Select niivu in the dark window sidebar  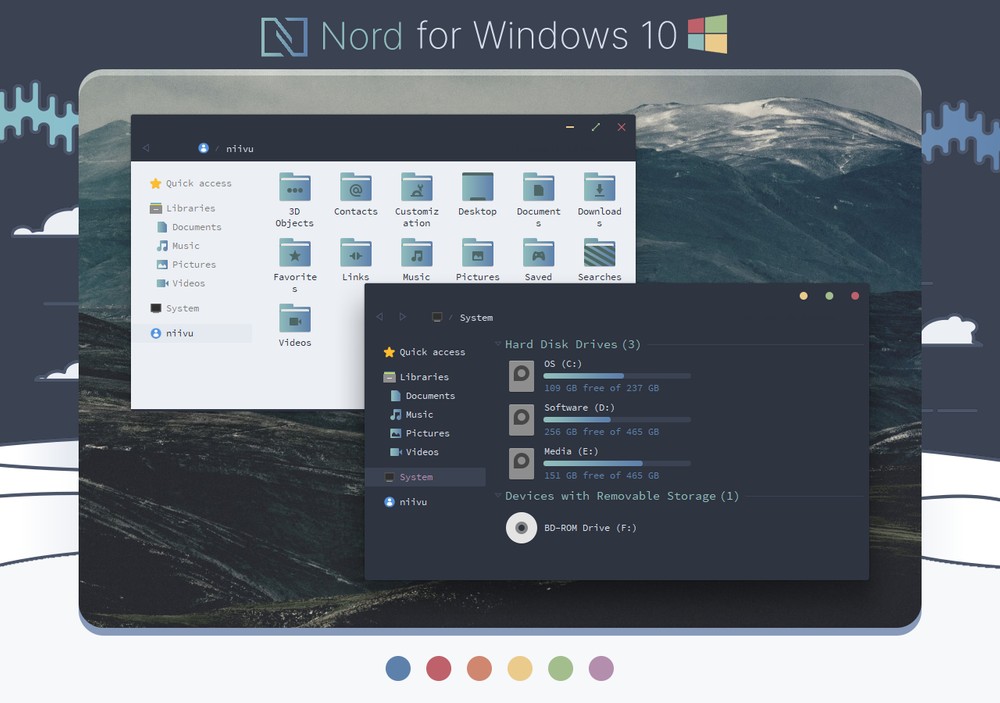click(413, 502)
